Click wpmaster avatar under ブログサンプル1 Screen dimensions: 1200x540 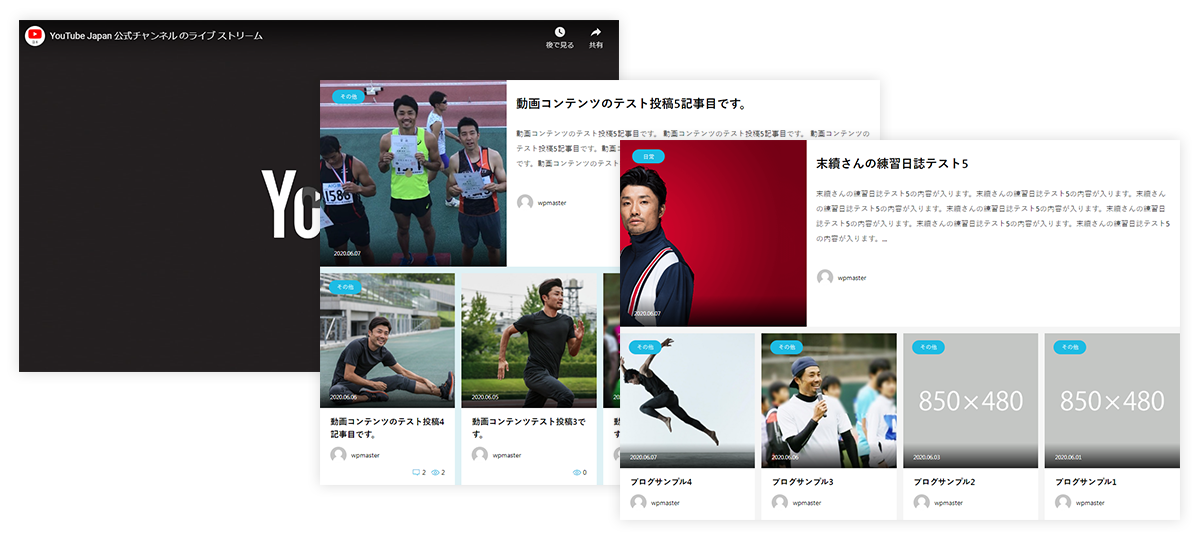click(1062, 502)
